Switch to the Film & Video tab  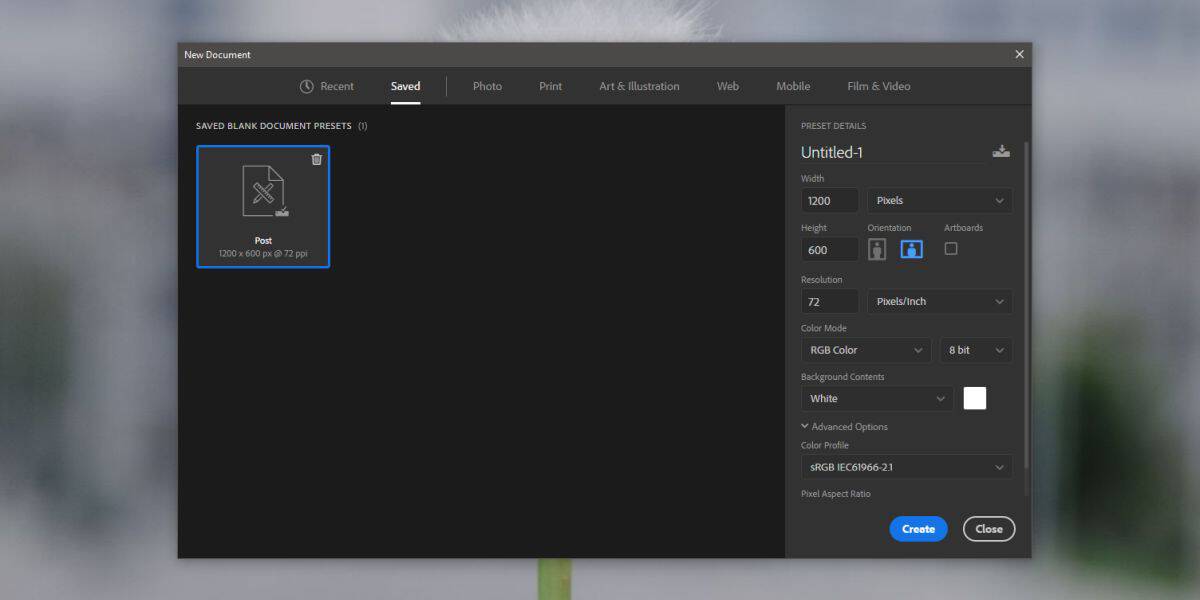coord(878,86)
